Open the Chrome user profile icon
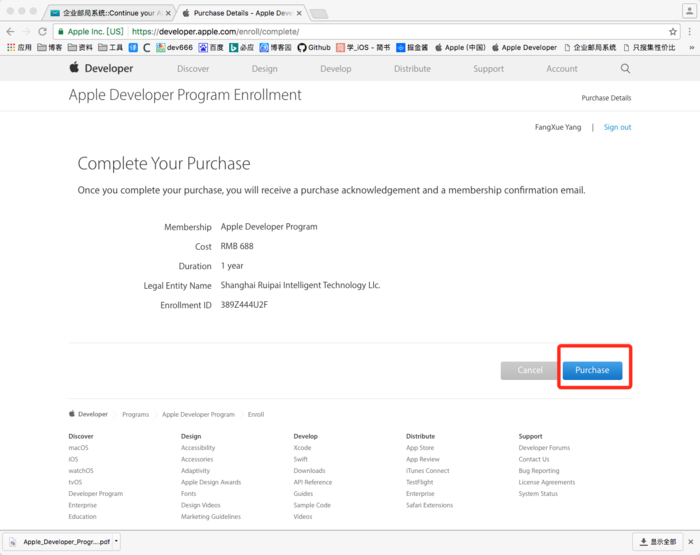Screen dimensions: 700x555 pyautogui.click(x=689, y=11)
